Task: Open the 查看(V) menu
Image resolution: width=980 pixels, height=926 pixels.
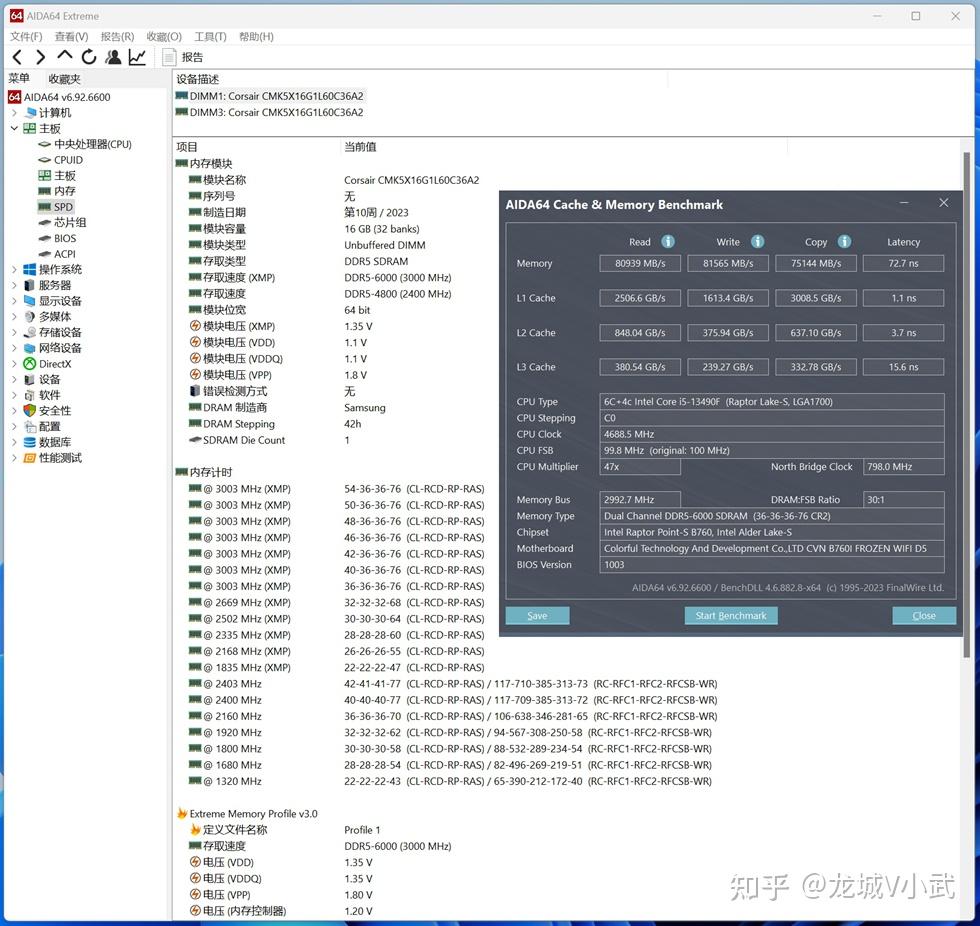Action: tap(71, 37)
